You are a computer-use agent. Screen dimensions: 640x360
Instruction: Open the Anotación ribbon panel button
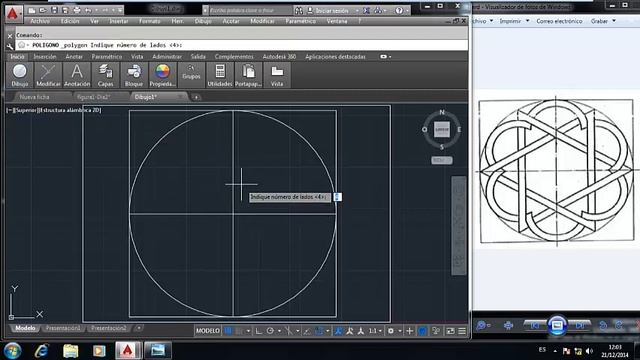pos(77,75)
